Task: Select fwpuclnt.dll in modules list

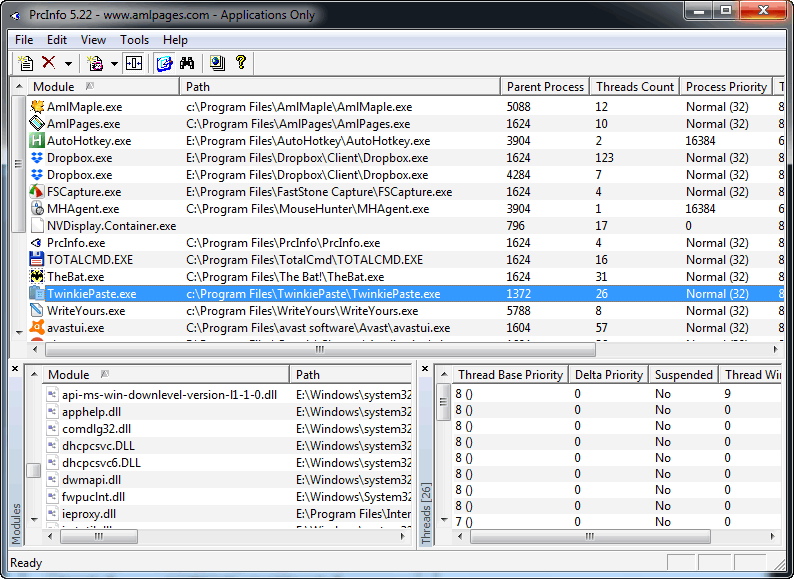Action: click(93, 497)
